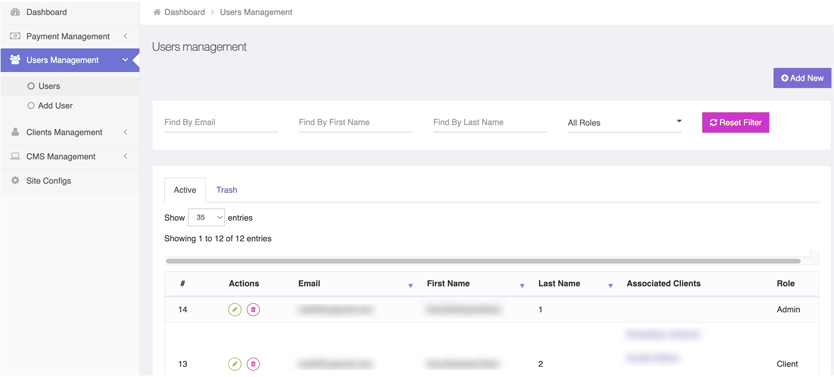Image resolution: width=834 pixels, height=377 pixels.
Task: Click the Dashboard gauge icon in sidebar
Action: pos(15,12)
